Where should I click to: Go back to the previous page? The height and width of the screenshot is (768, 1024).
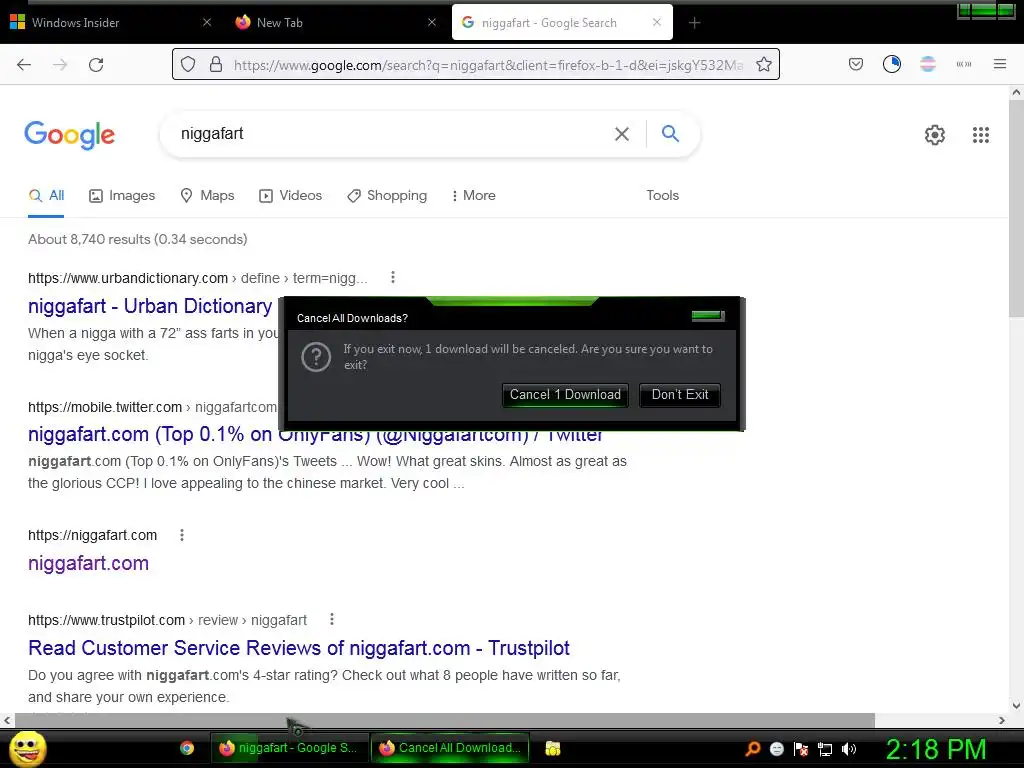coord(24,65)
